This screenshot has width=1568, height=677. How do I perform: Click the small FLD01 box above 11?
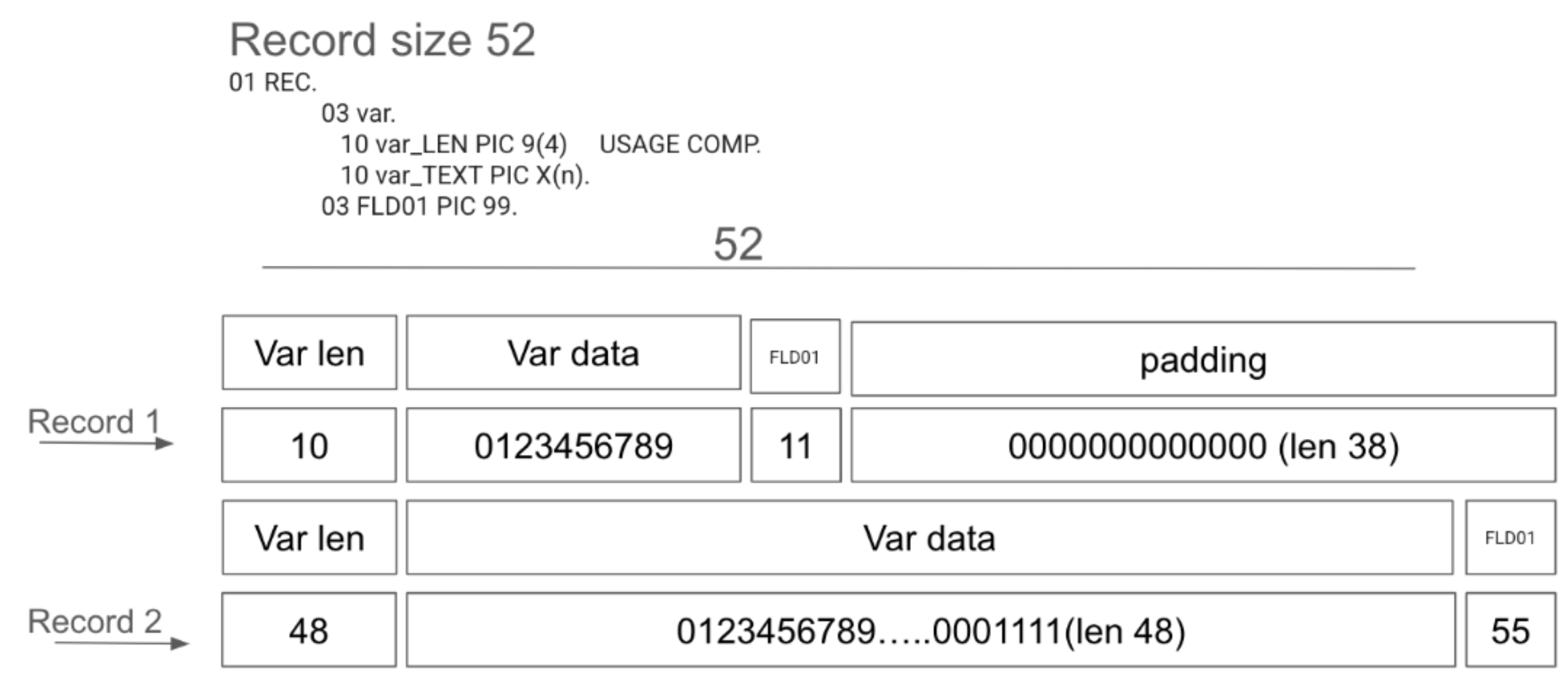pos(795,357)
